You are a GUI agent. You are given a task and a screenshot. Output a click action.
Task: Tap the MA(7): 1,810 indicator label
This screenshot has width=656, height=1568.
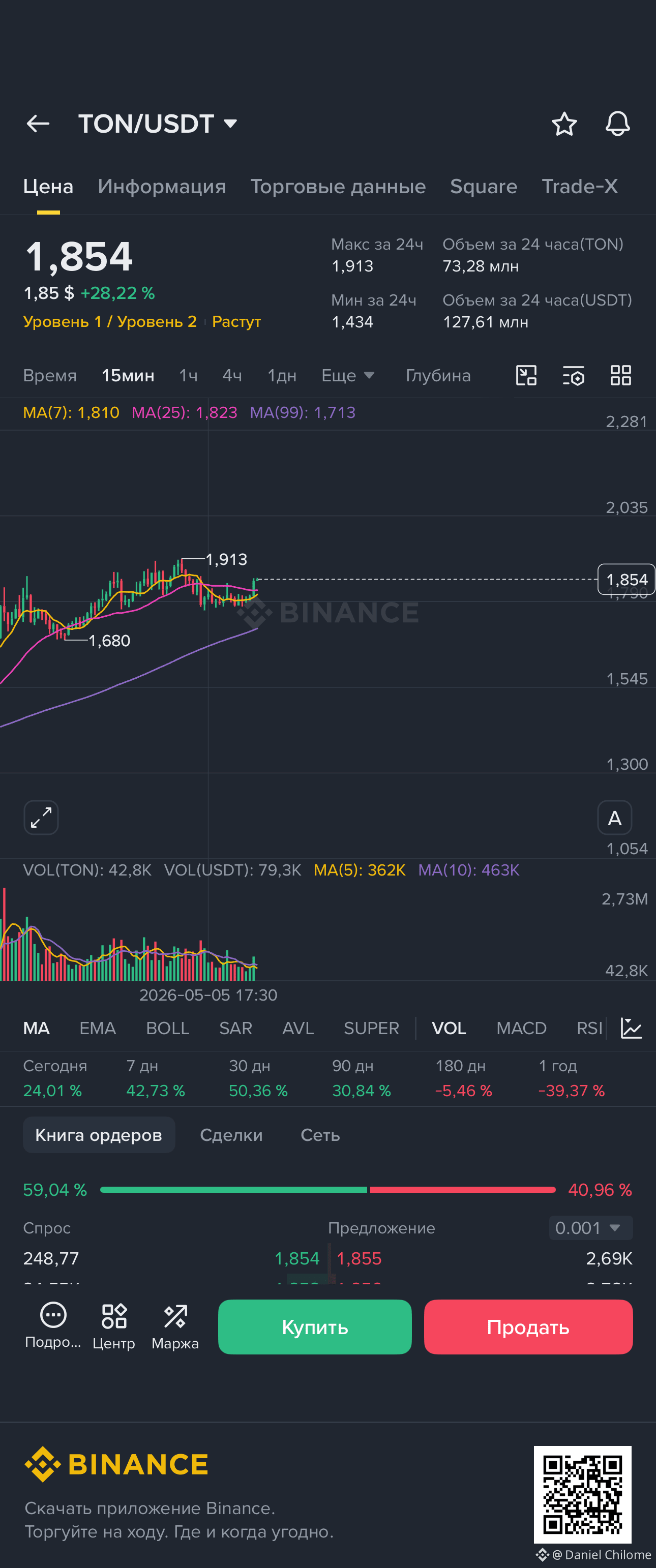pyautogui.click(x=71, y=412)
